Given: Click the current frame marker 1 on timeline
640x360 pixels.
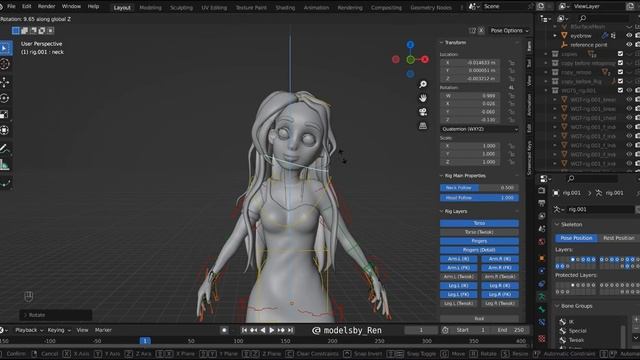Looking at the screenshot, I should tap(145, 340).
